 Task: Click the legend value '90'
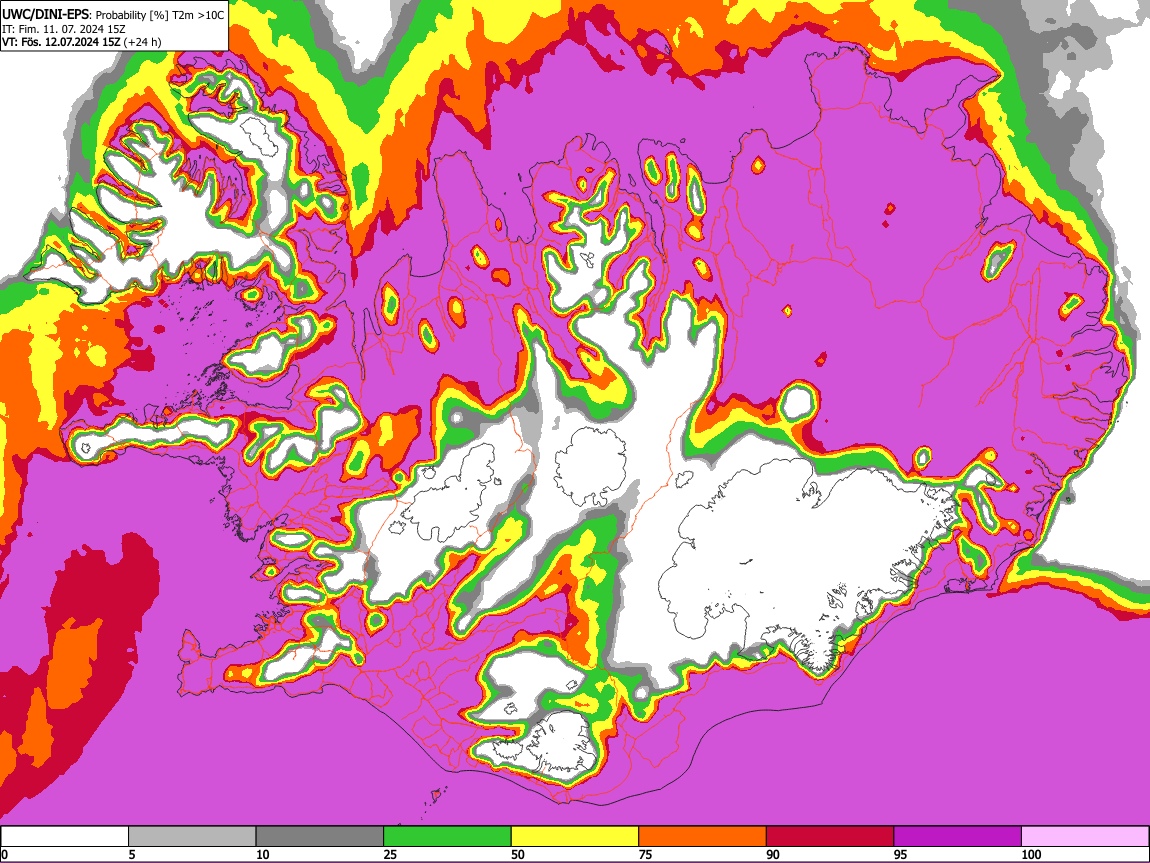(773, 854)
